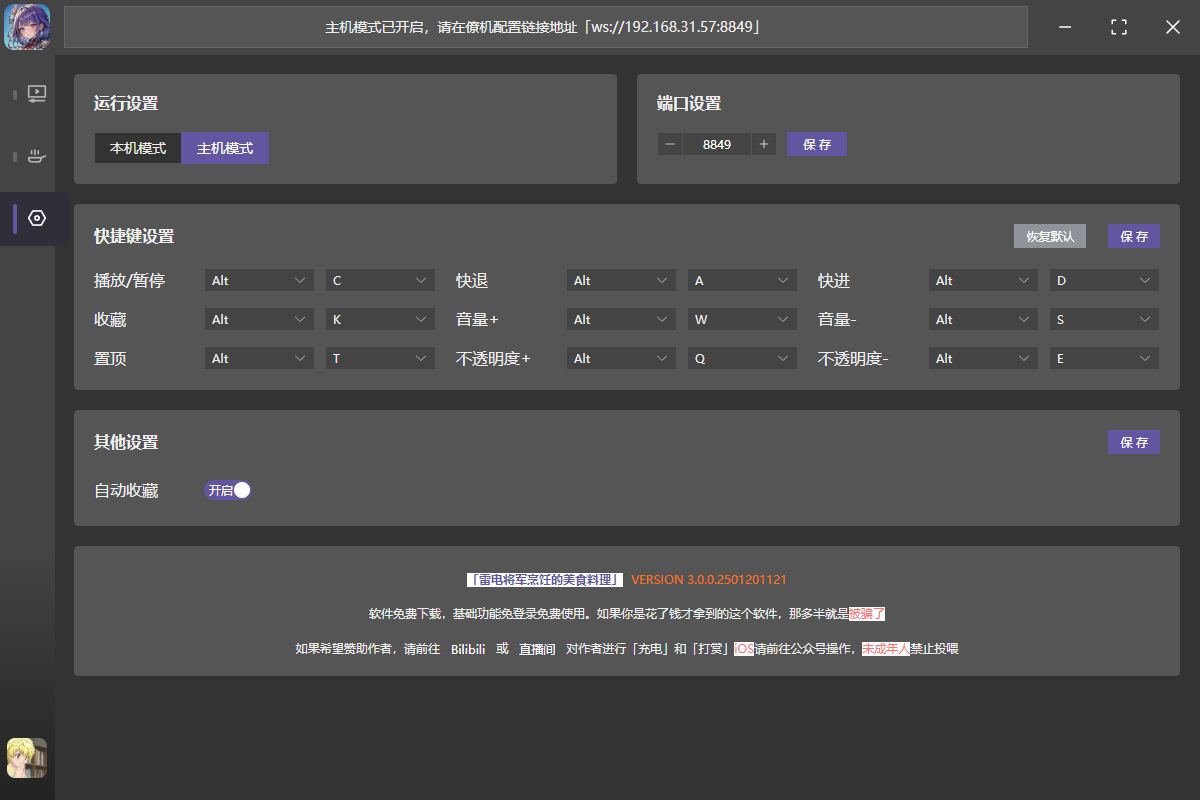Expand the 音量+ key dropdown showing W

[742, 320]
